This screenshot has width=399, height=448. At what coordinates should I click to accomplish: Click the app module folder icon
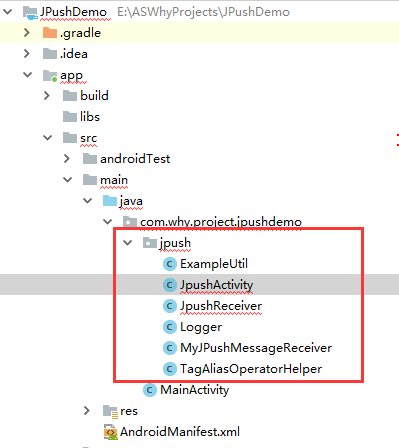[50, 75]
